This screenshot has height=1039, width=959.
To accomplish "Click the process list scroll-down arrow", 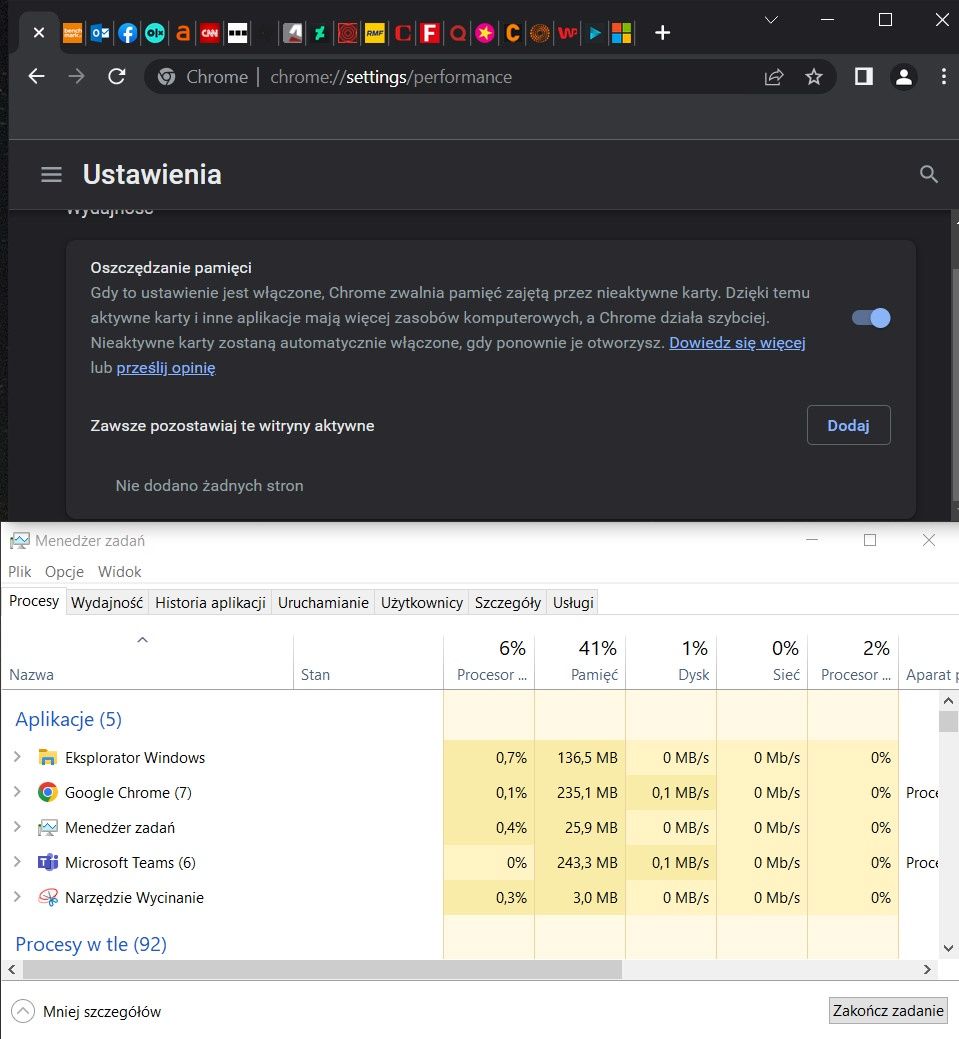I will (948, 948).
